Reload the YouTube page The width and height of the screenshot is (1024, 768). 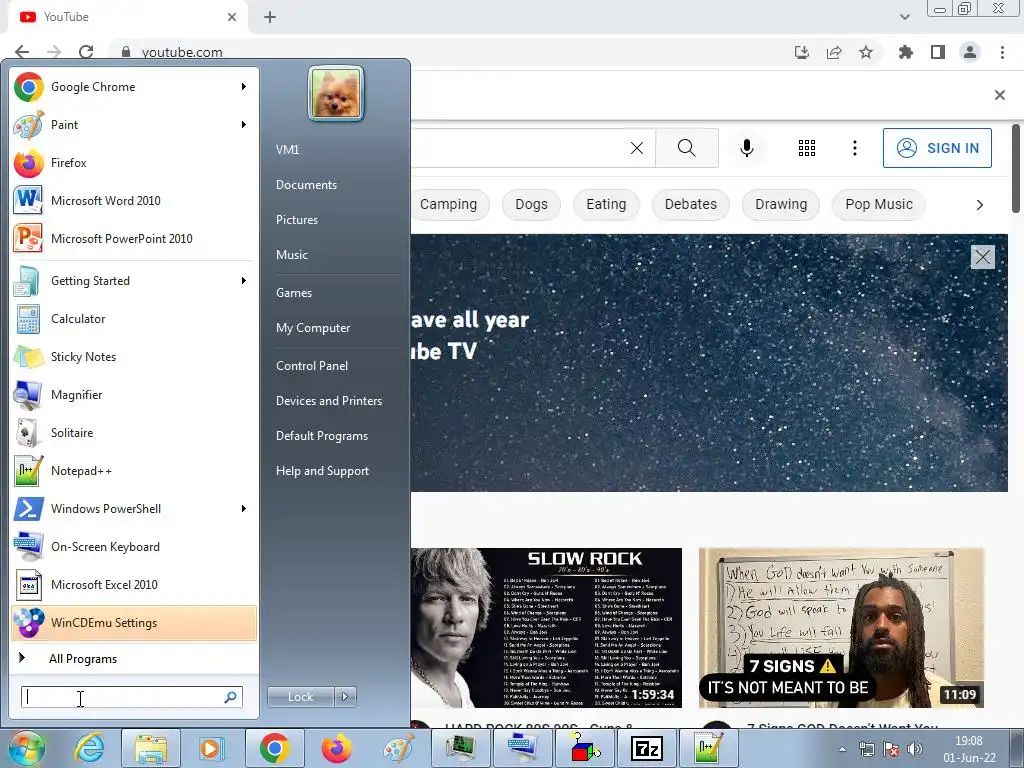86,52
